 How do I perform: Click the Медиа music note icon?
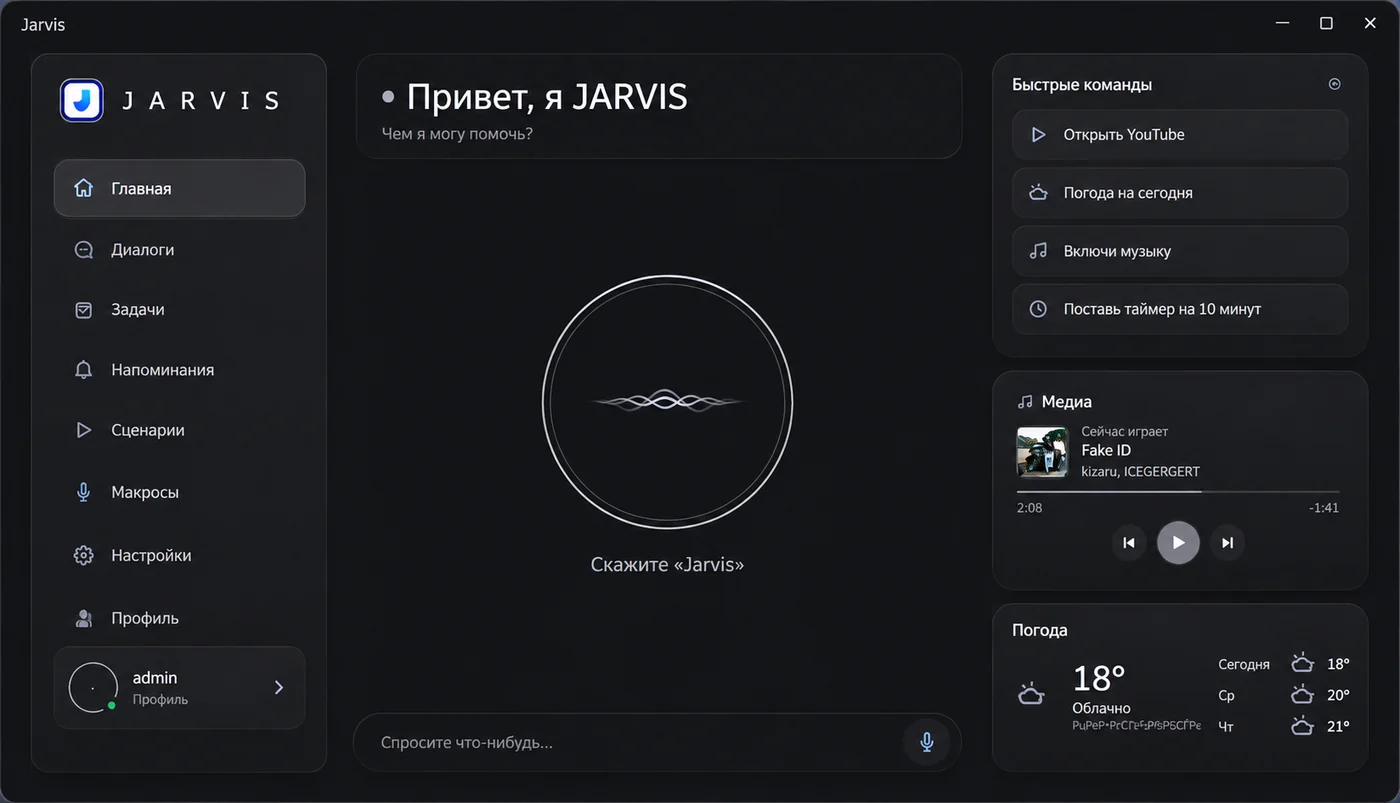(x=1024, y=402)
